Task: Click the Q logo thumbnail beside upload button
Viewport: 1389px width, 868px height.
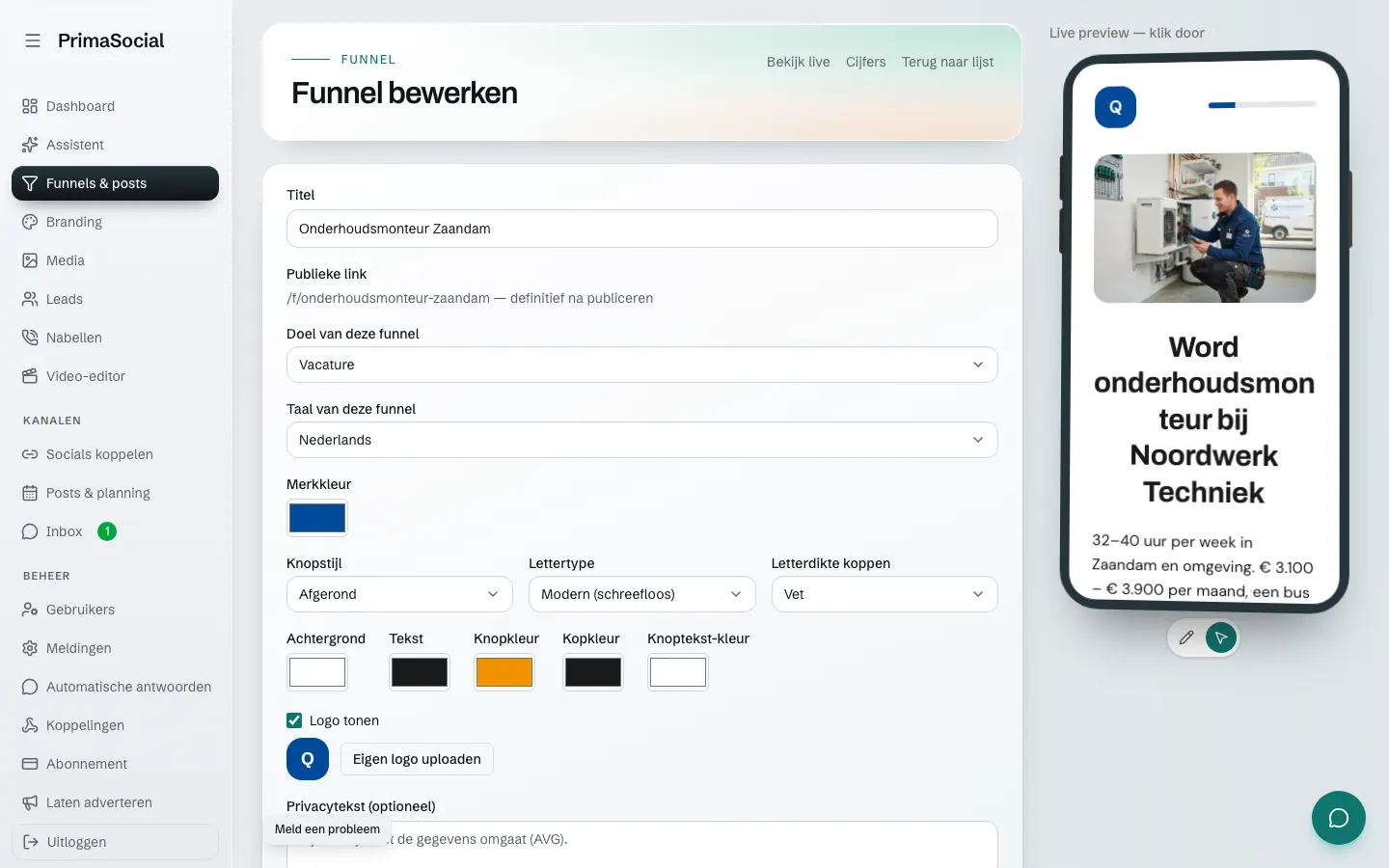Action: click(x=308, y=759)
